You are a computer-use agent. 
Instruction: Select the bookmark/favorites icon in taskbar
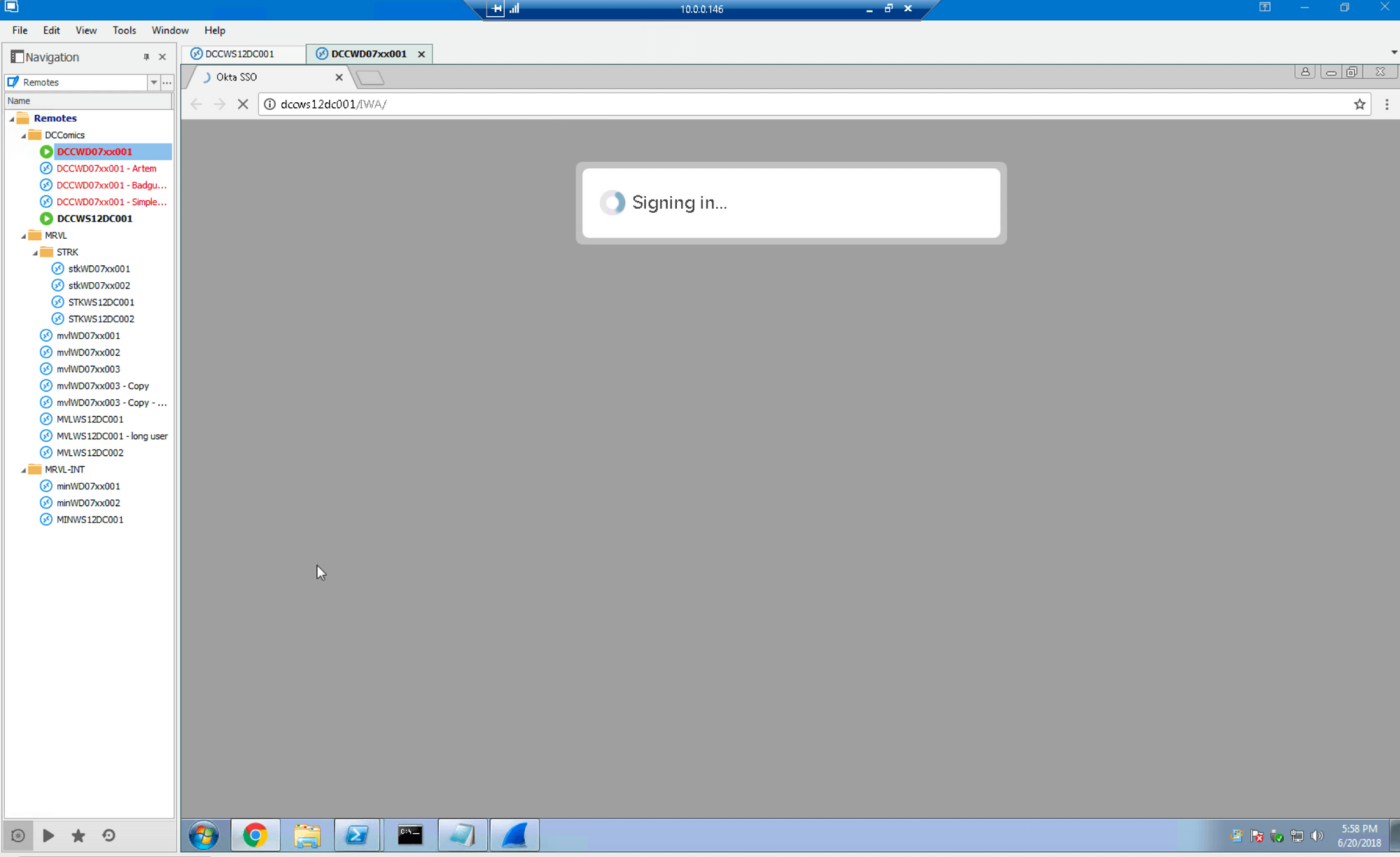coord(78,835)
